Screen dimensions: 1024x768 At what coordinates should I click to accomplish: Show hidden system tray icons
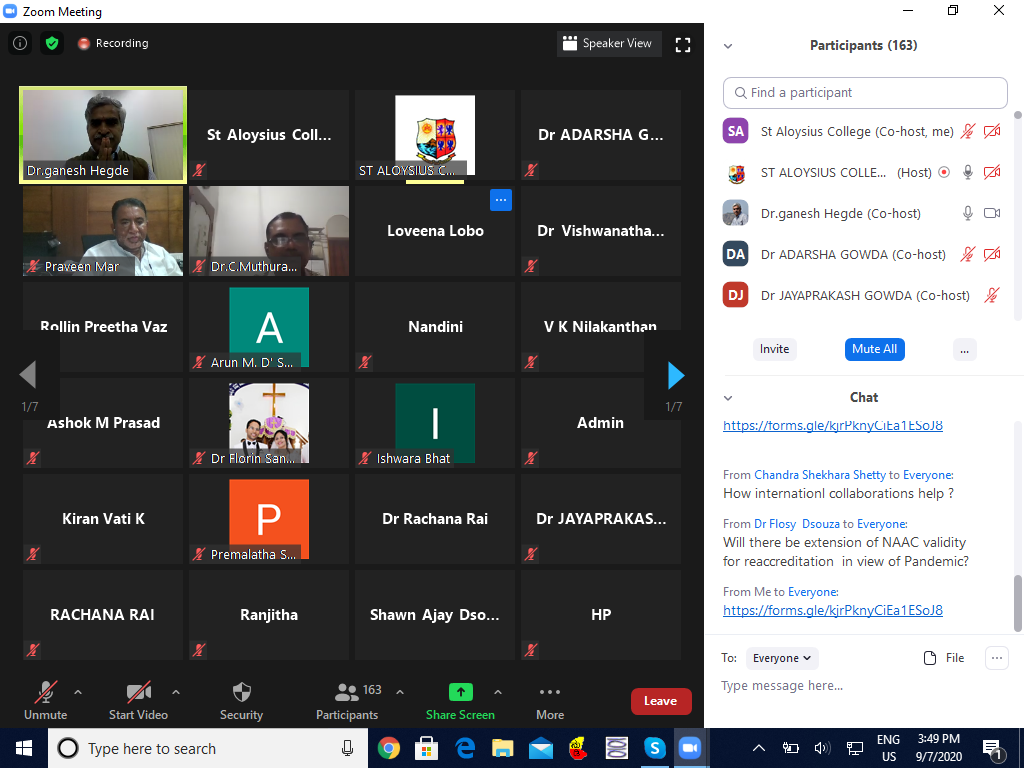759,748
